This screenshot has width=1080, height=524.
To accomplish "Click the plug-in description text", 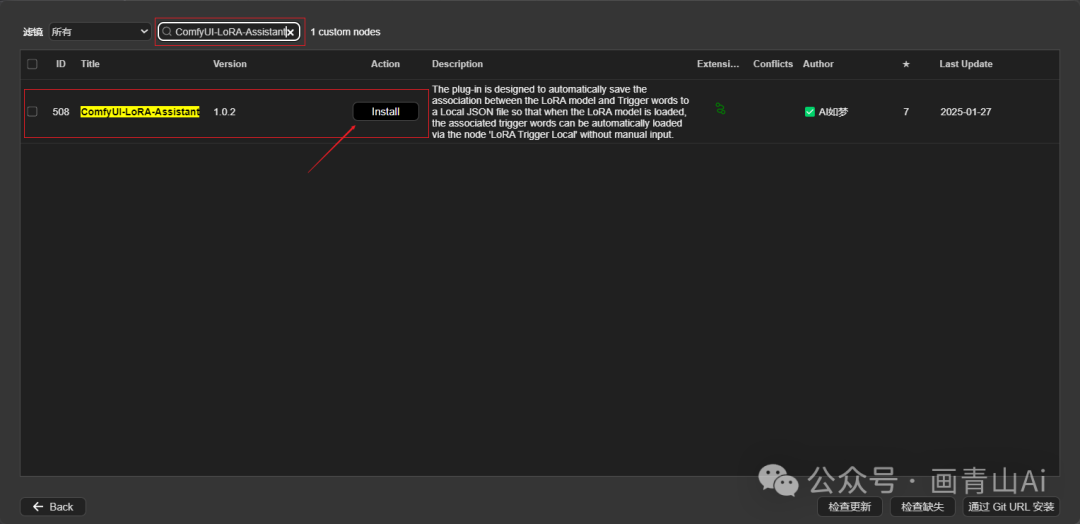I will [560, 112].
